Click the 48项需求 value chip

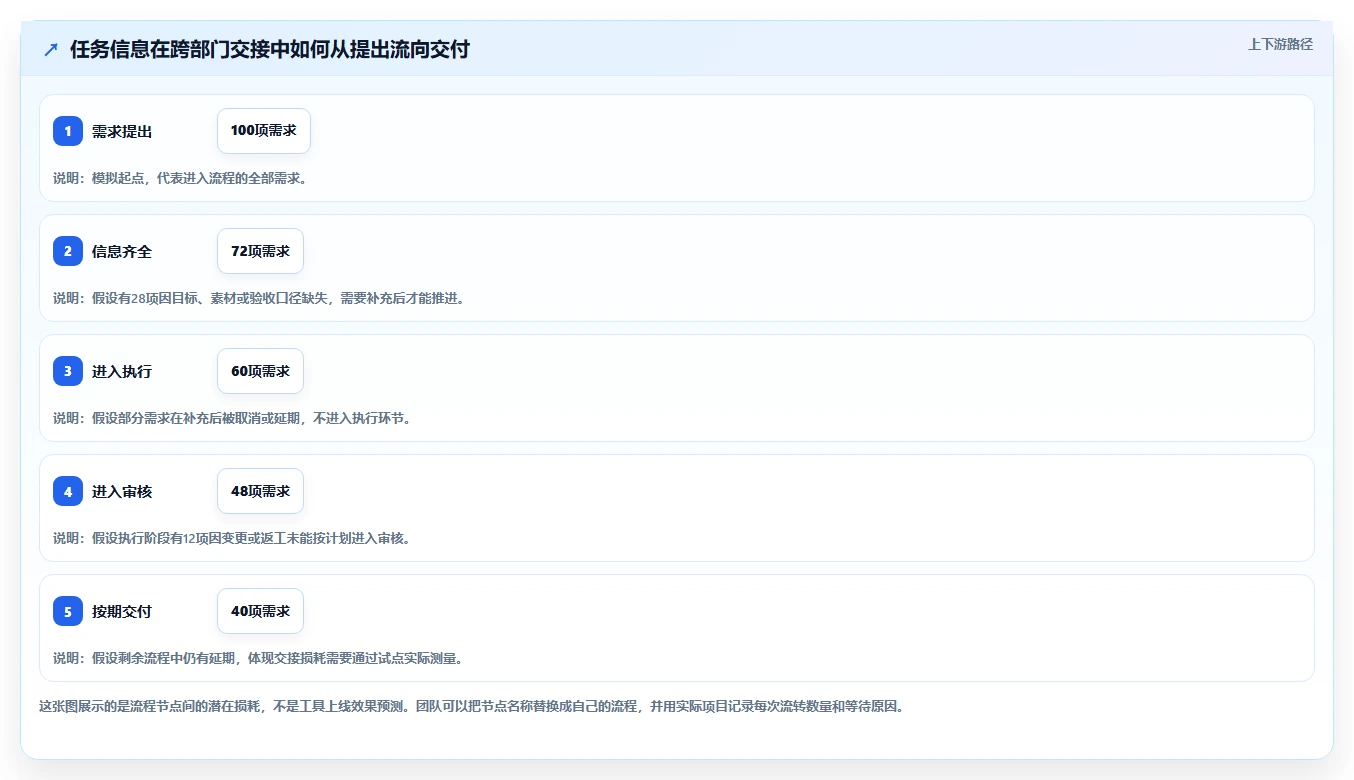coord(260,491)
